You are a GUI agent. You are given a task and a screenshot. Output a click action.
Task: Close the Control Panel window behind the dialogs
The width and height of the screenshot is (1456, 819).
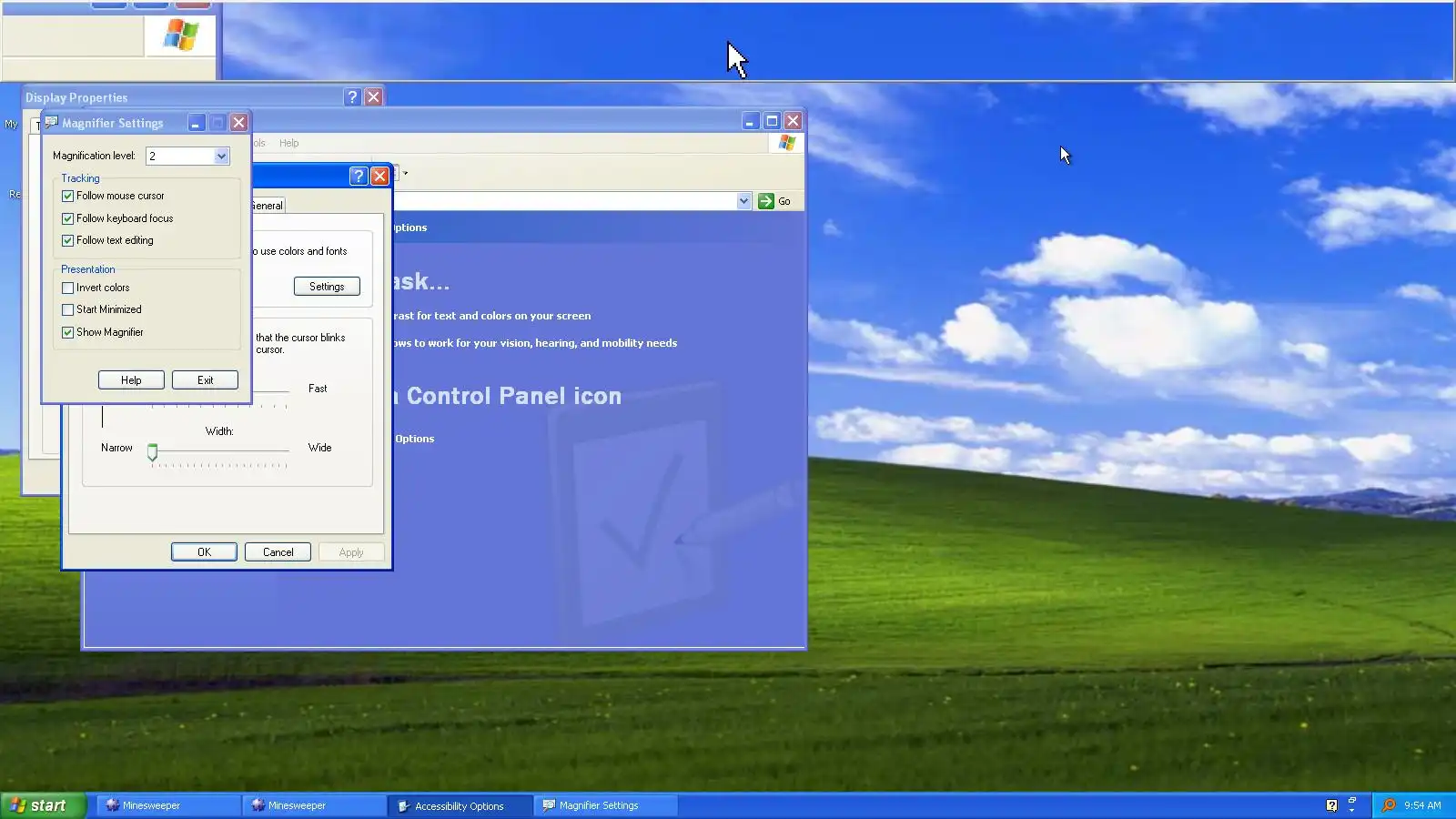tap(794, 121)
